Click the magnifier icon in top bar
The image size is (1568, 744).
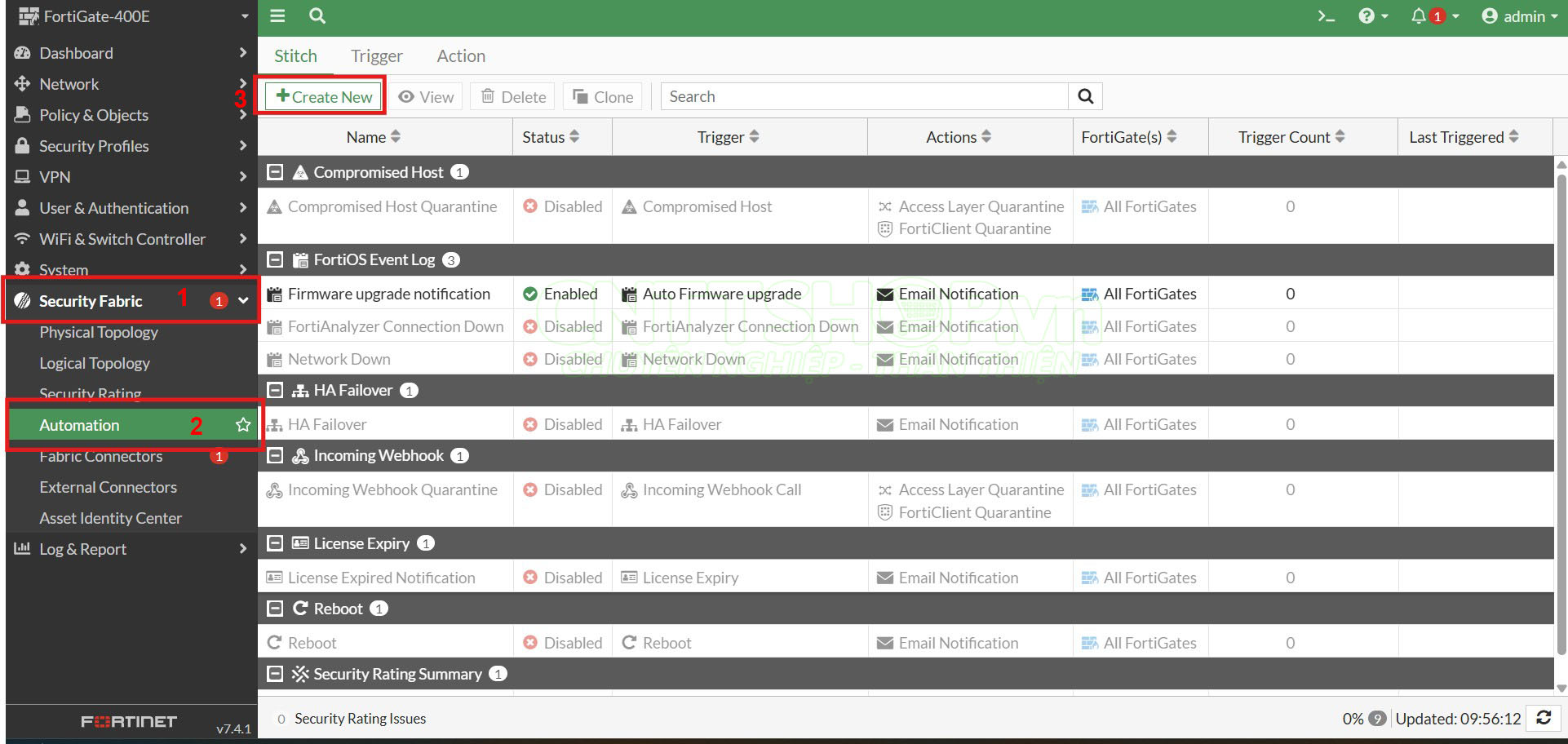pyautogui.click(x=317, y=16)
